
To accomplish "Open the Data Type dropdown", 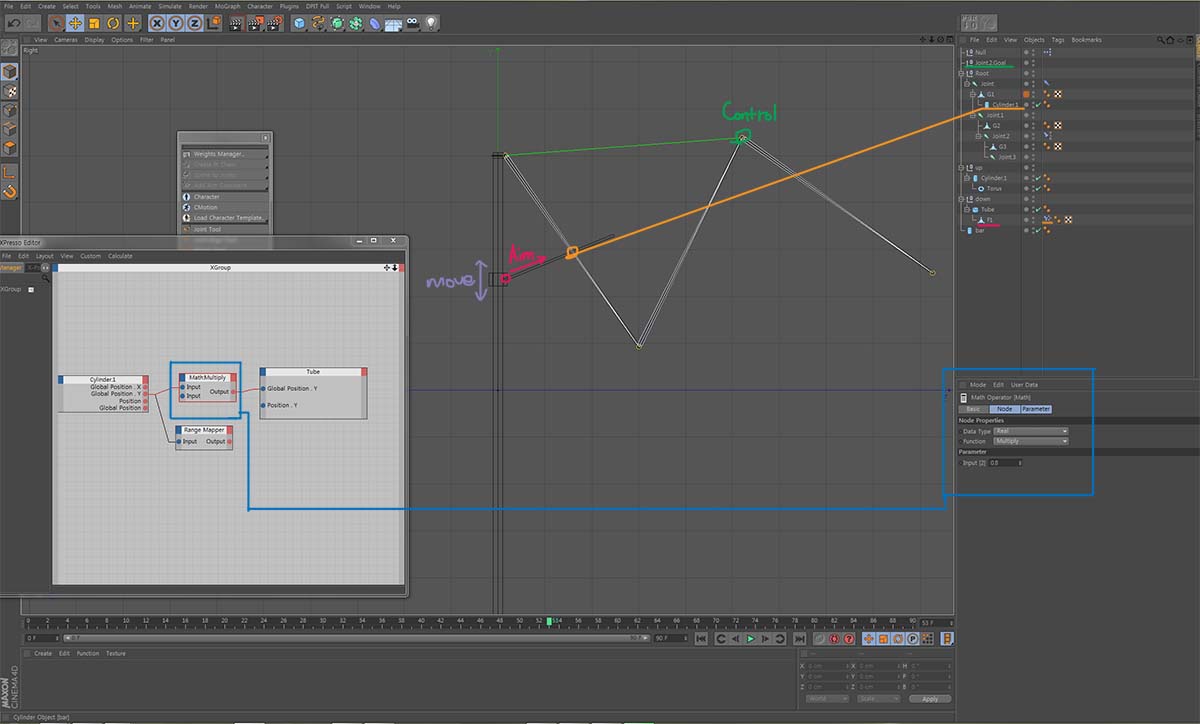I will 1031,431.
